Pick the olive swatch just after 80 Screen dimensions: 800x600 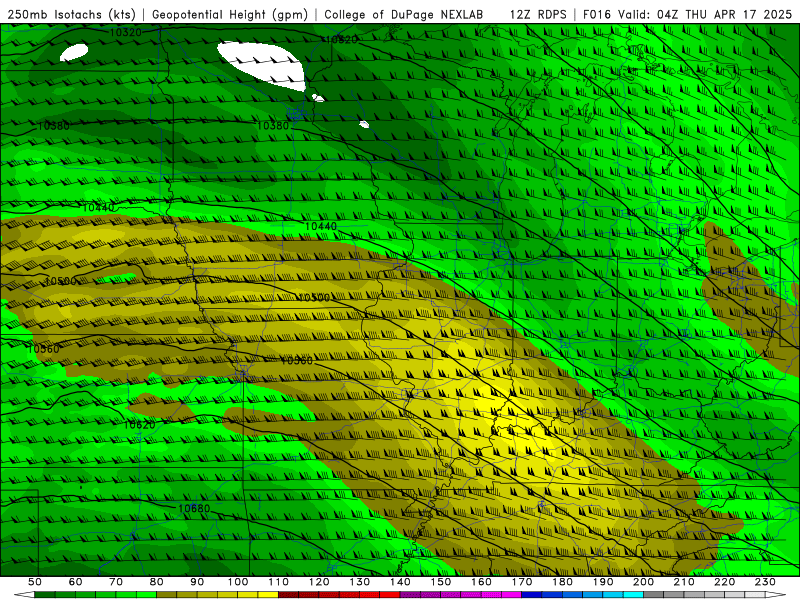166,595
